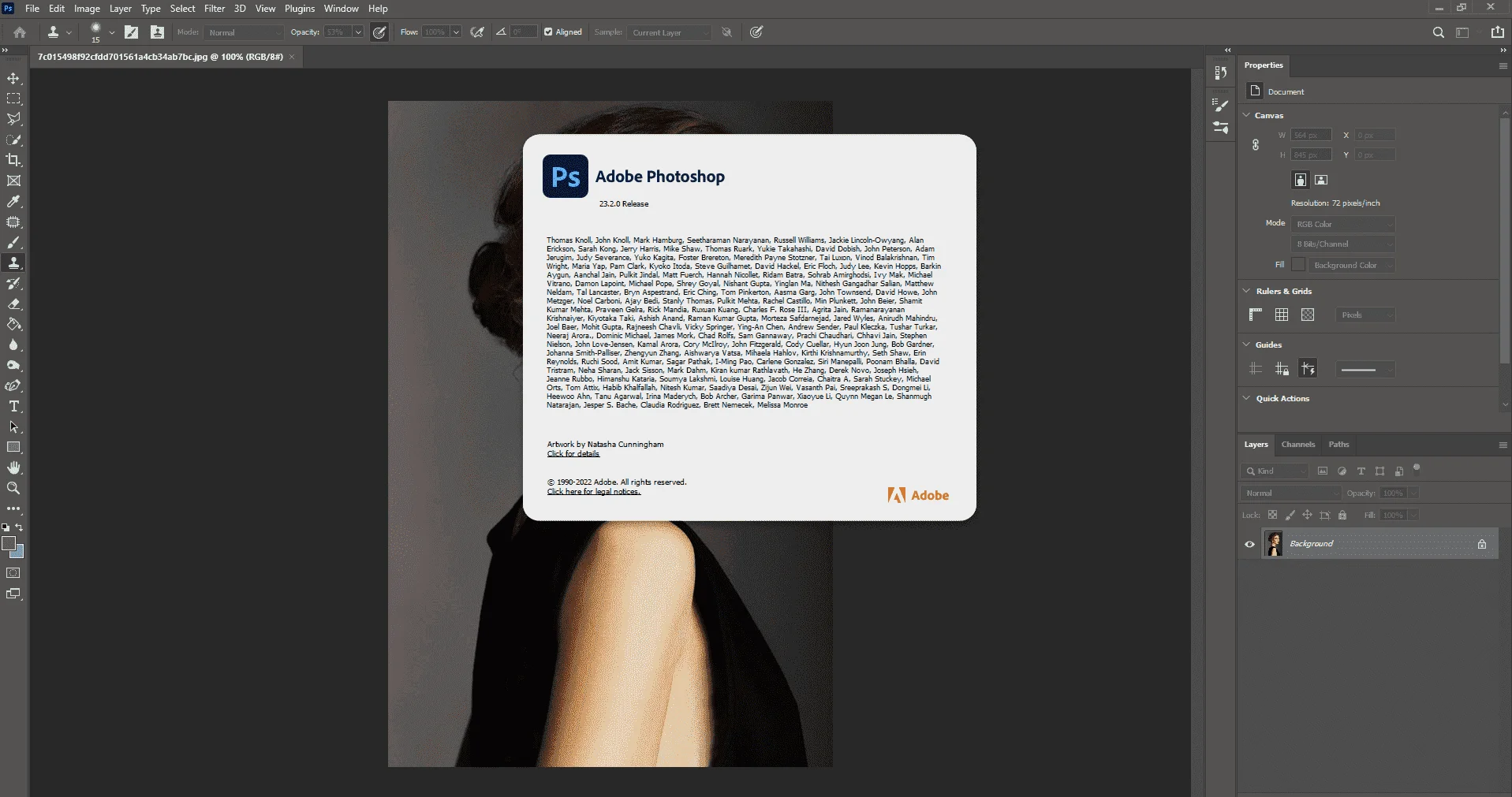
Task: Select the Zoom tool
Action: click(13, 489)
